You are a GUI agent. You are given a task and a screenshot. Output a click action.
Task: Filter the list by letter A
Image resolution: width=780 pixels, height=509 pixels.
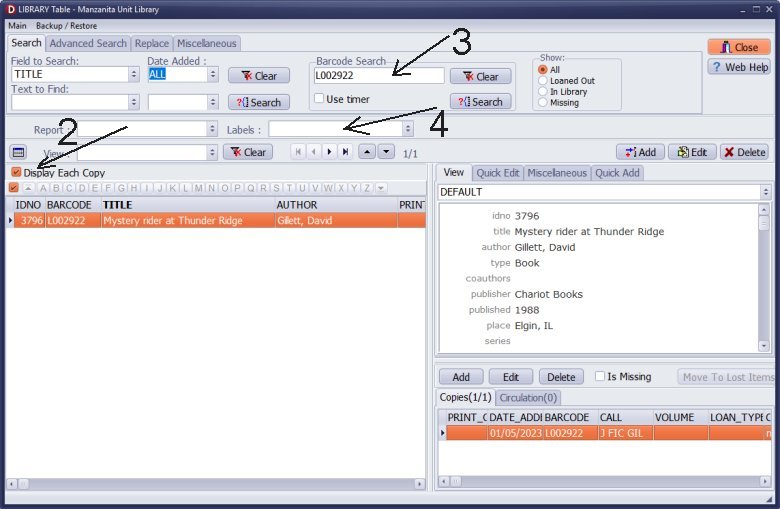coord(43,188)
